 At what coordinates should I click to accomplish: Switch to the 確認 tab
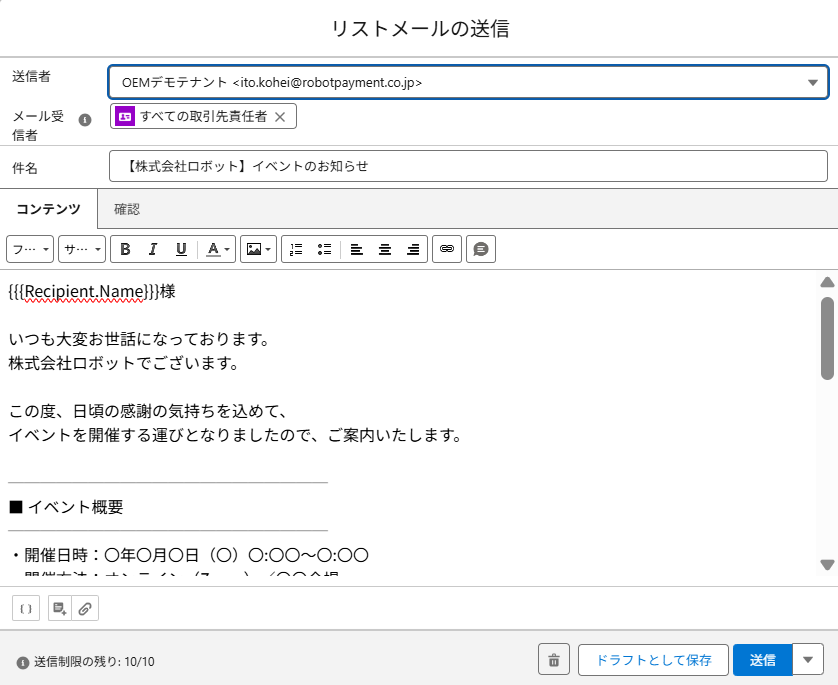[x=127, y=209]
